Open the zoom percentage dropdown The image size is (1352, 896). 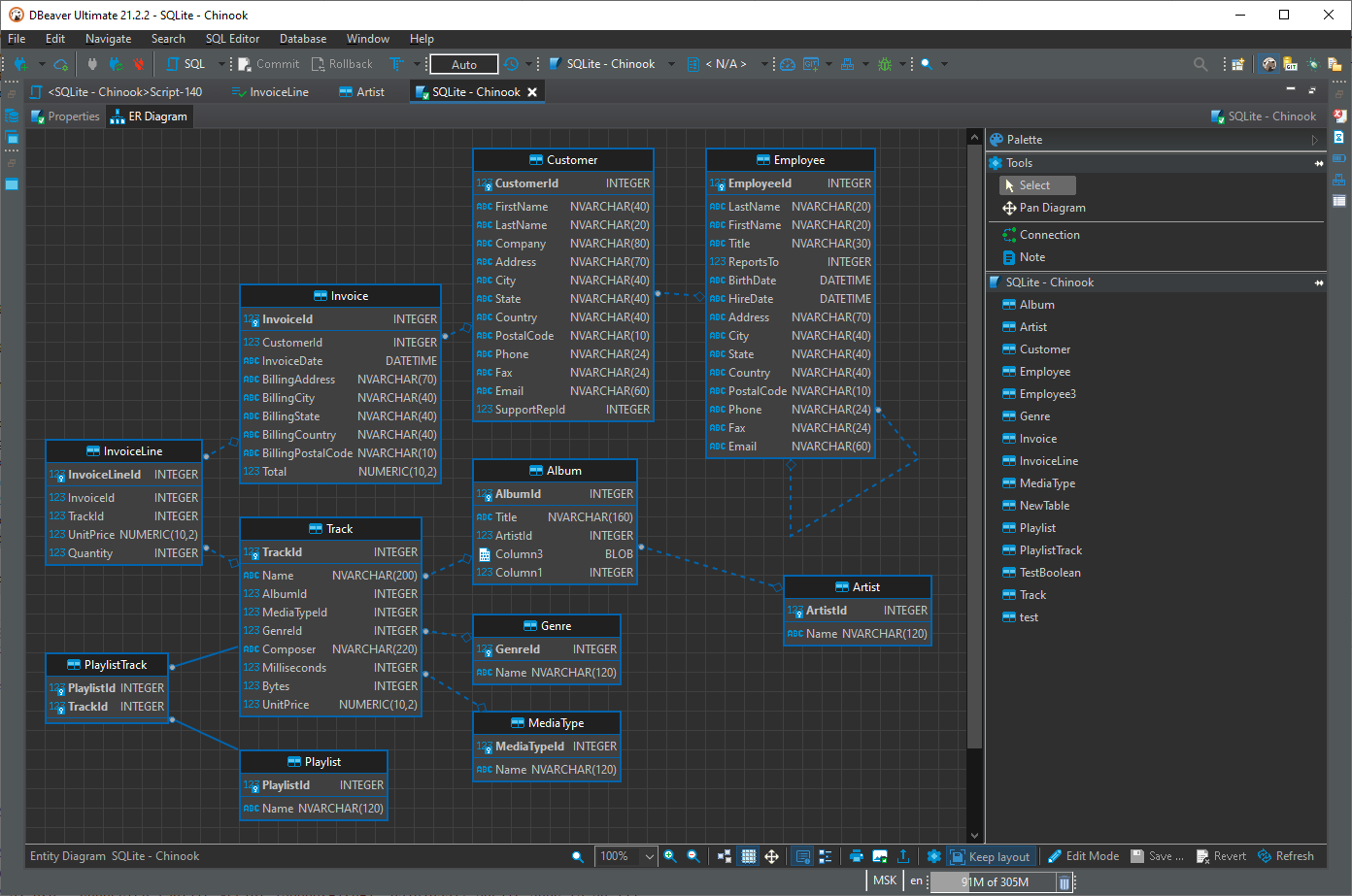coord(647,856)
